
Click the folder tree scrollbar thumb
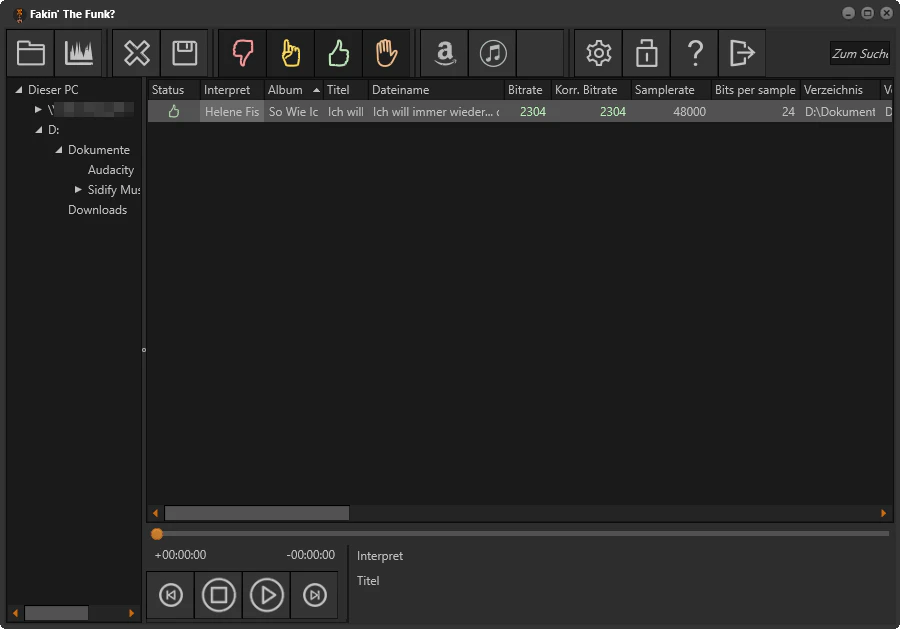56,613
